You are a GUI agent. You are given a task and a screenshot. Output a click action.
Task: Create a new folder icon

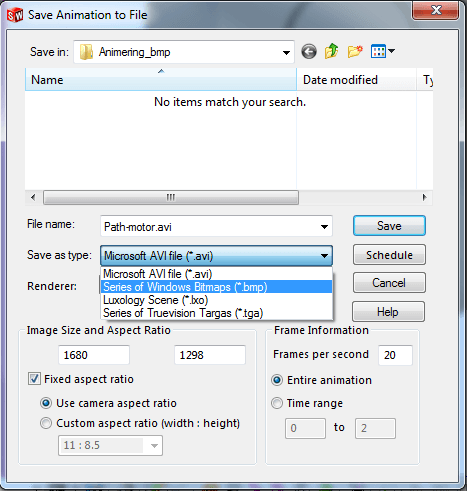[355, 52]
